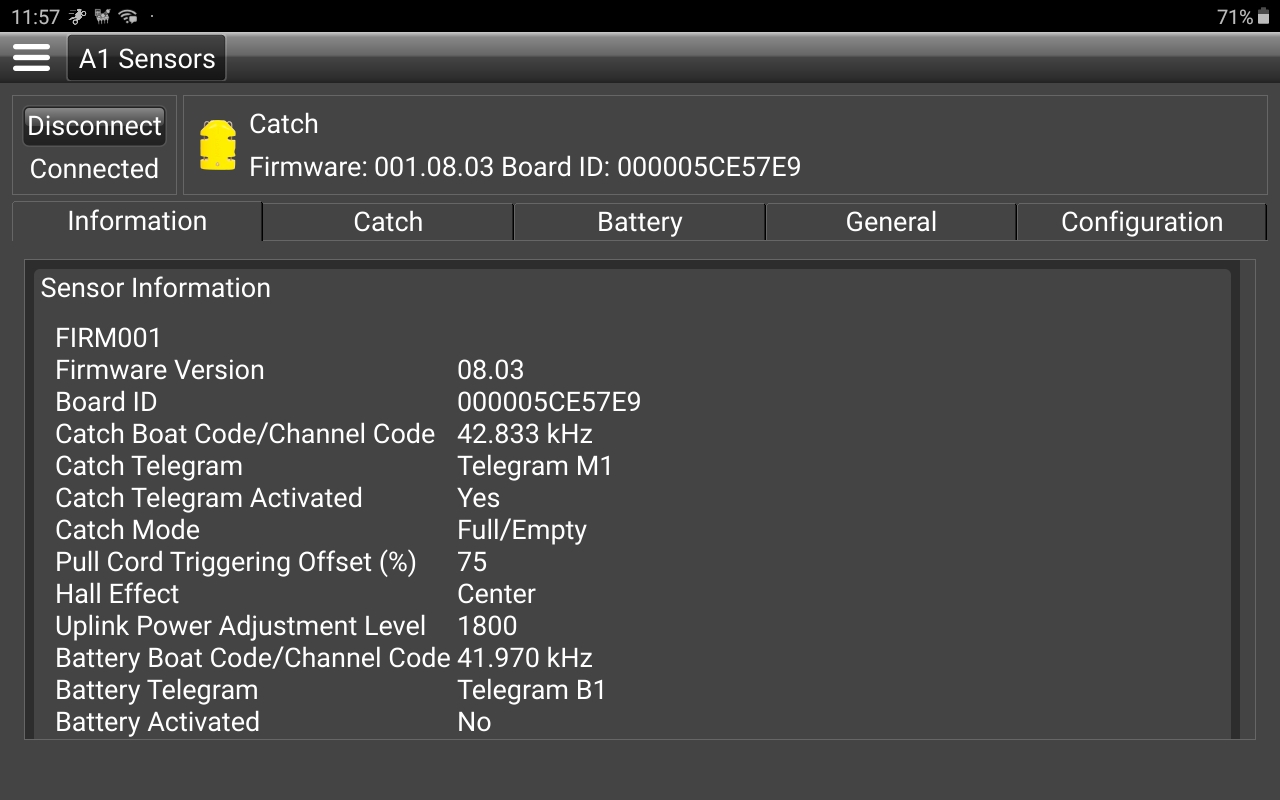Select the Connected status label
The image size is (1280, 800).
click(x=94, y=169)
